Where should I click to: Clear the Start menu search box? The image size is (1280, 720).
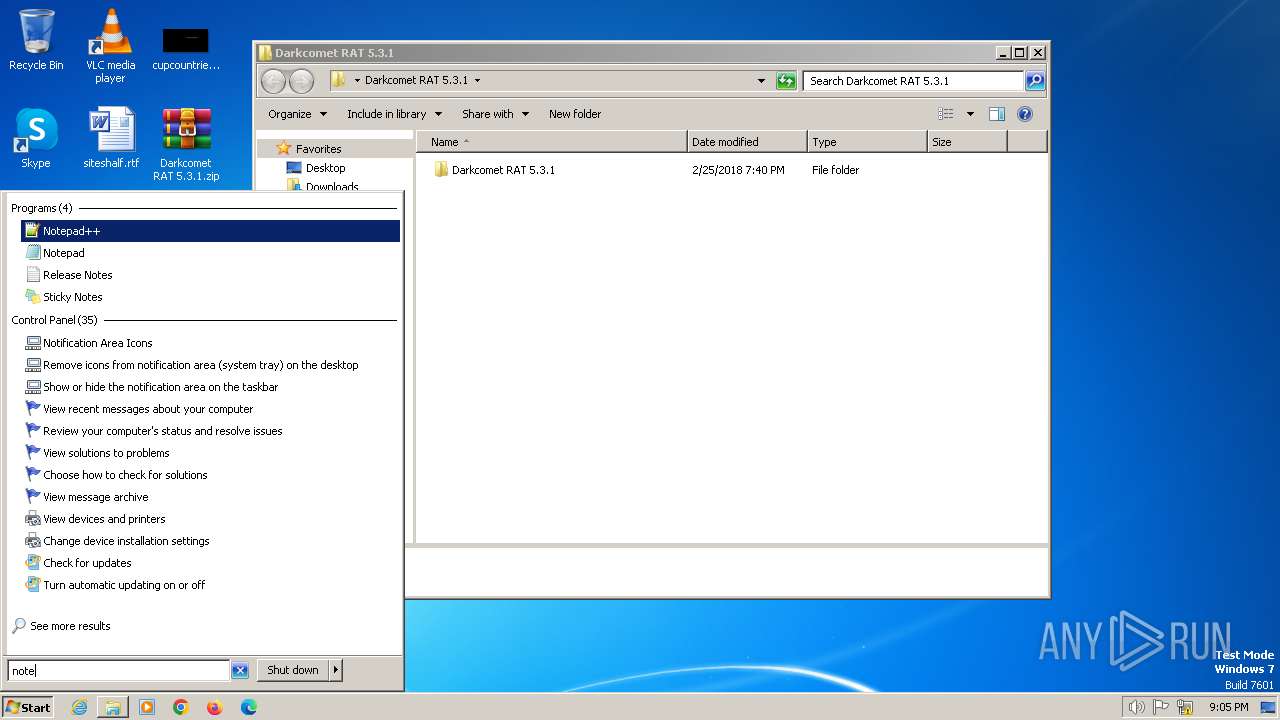coord(240,671)
